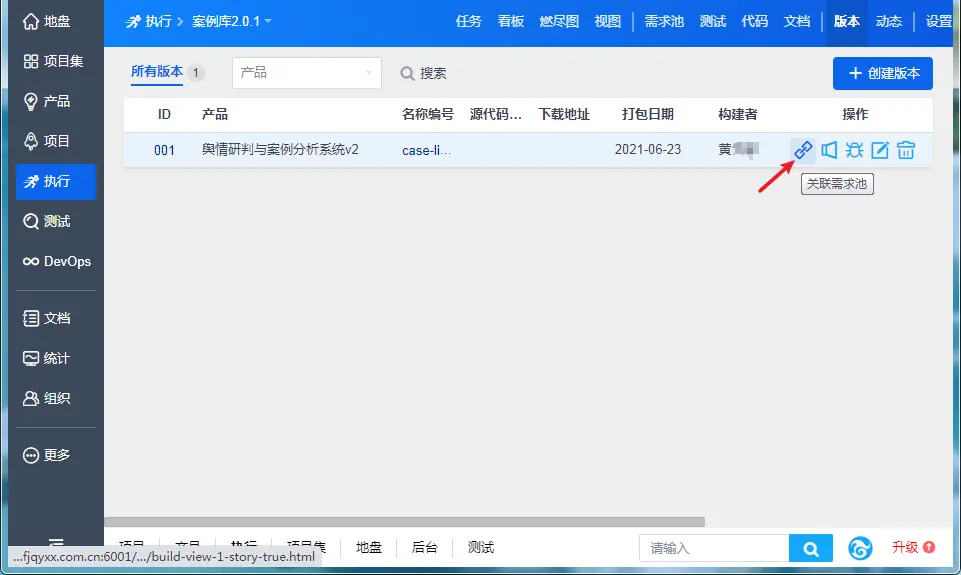Expand the 案例库2.0.1 execution dropdown

click(x=232, y=21)
